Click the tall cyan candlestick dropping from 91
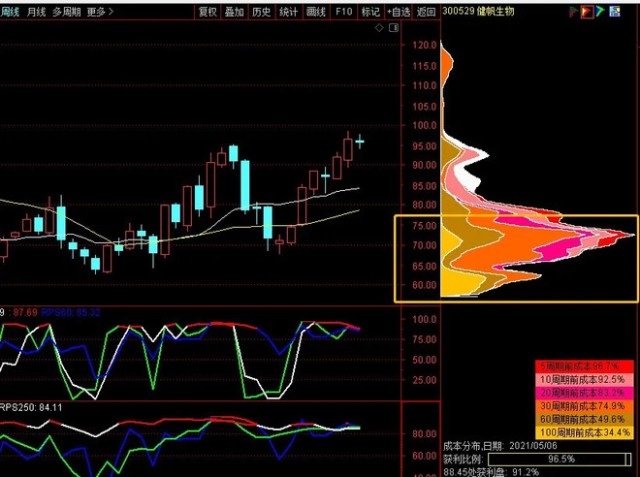The height and width of the screenshot is (477, 640). tap(245, 186)
